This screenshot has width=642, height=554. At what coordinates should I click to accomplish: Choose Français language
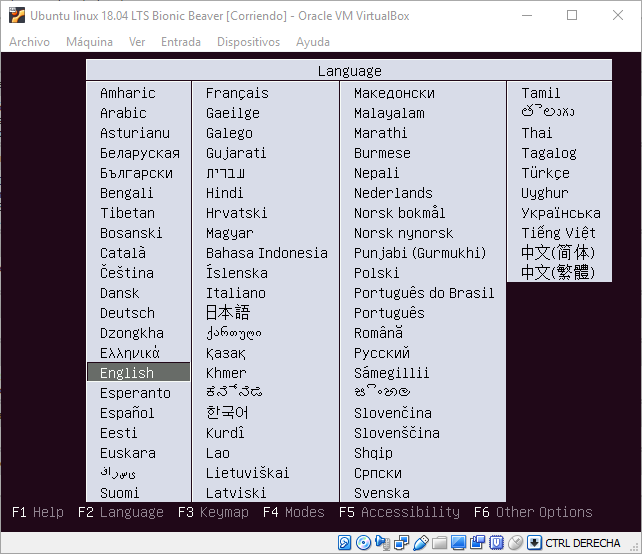click(237, 93)
